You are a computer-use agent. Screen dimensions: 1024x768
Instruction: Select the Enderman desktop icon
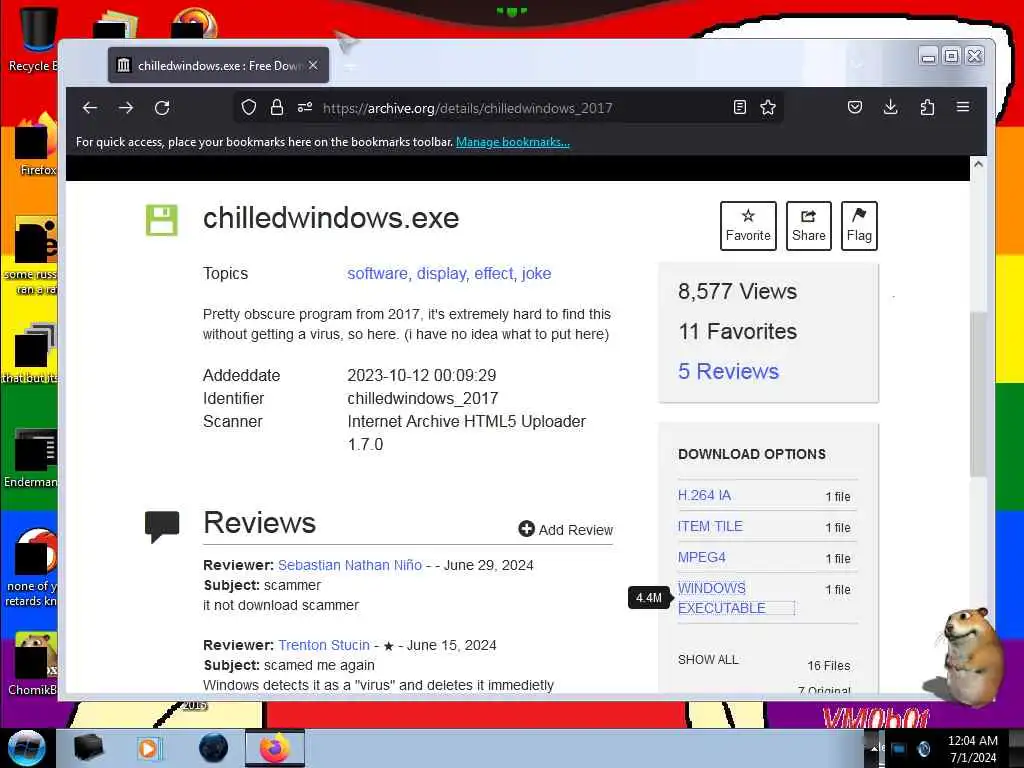pyautogui.click(x=33, y=458)
